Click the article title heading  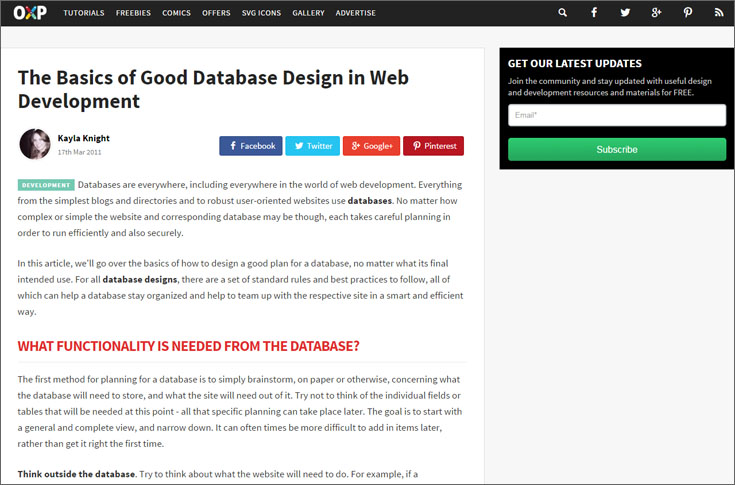pyautogui.click(x=213, y=89)
